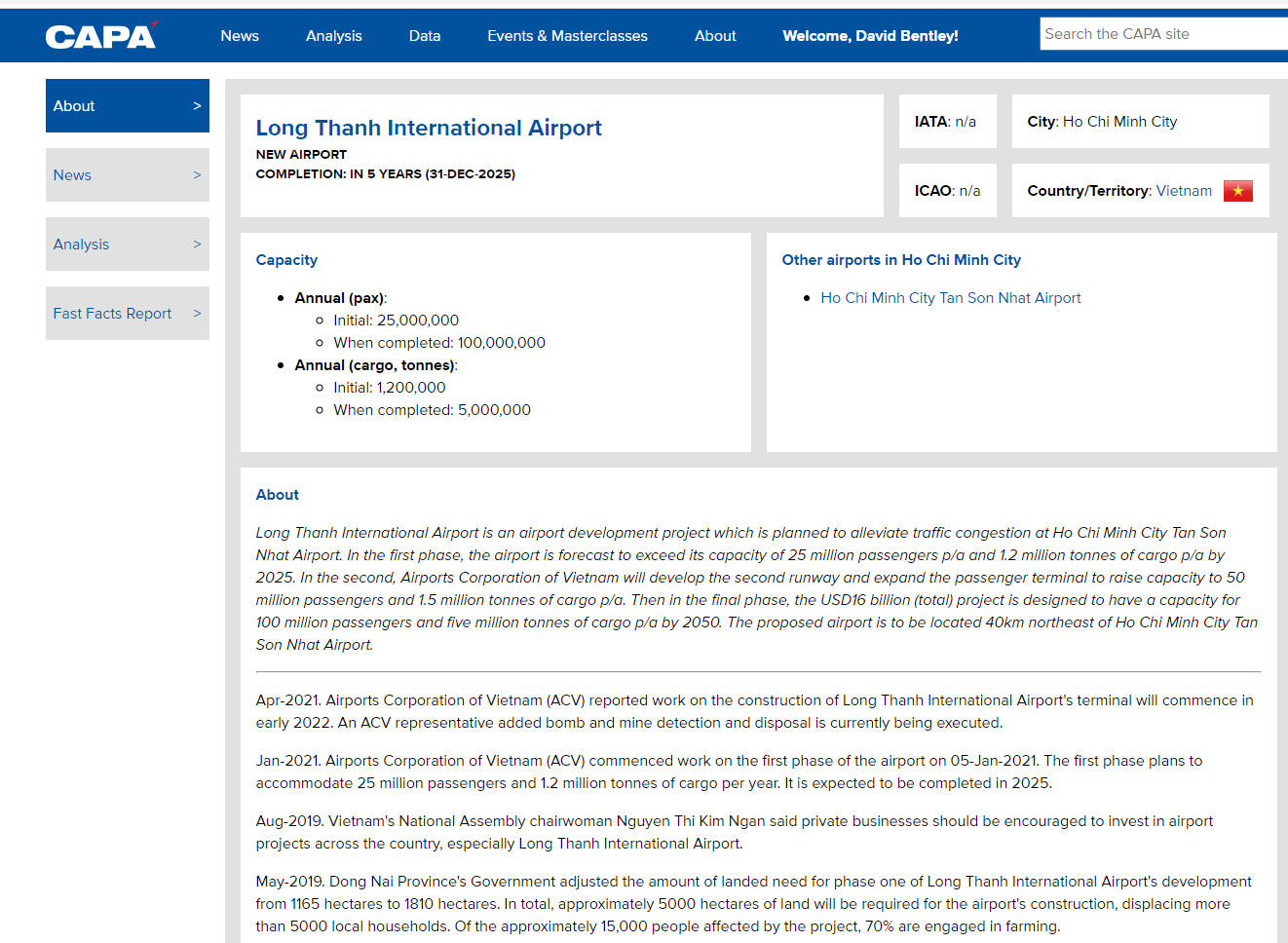Click the arrow on the Analysis sidebar item
Image resolution: width=1288 pixels, height=943 pixels.
tap(197, 245)
